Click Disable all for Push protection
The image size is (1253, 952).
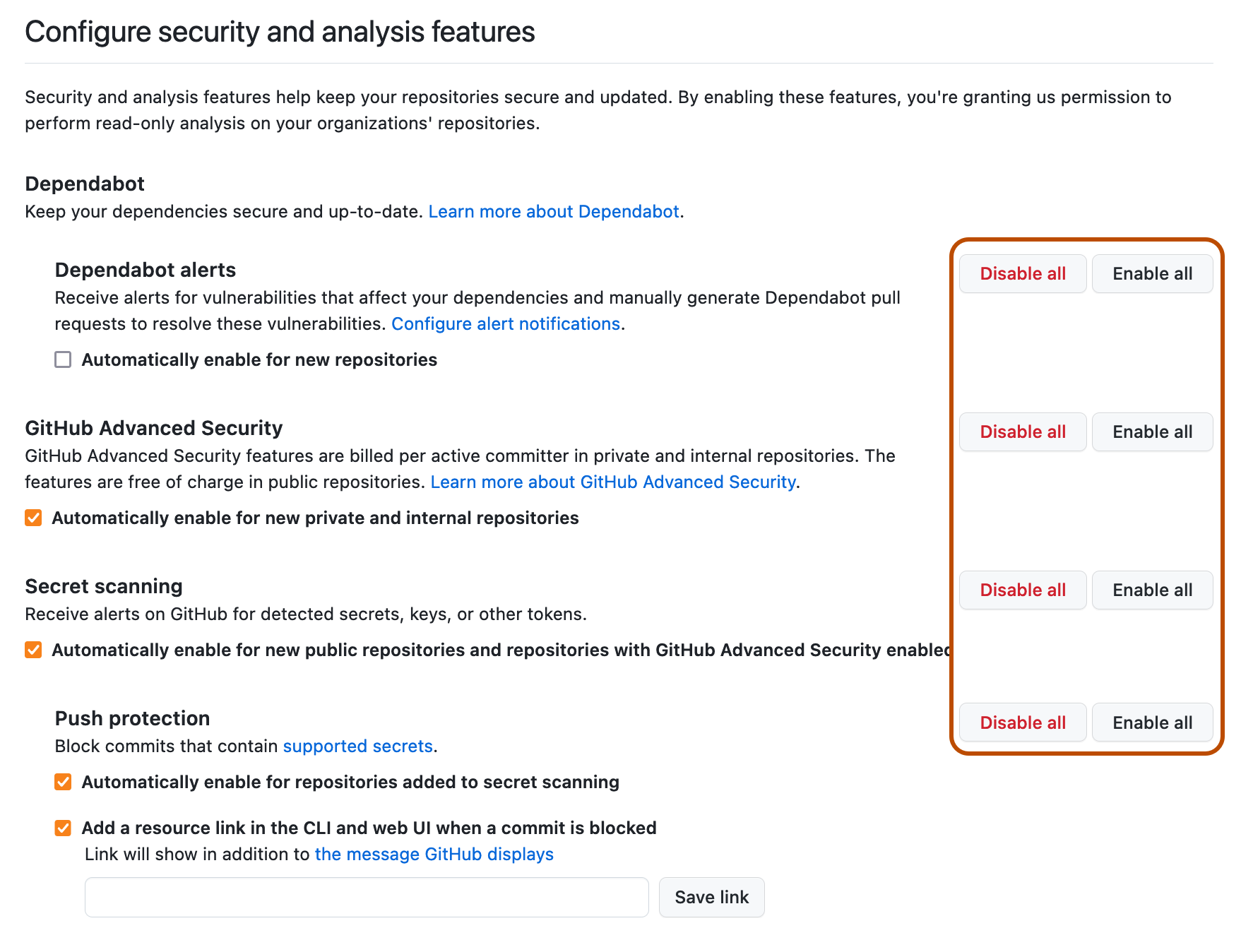point(1022,722)
